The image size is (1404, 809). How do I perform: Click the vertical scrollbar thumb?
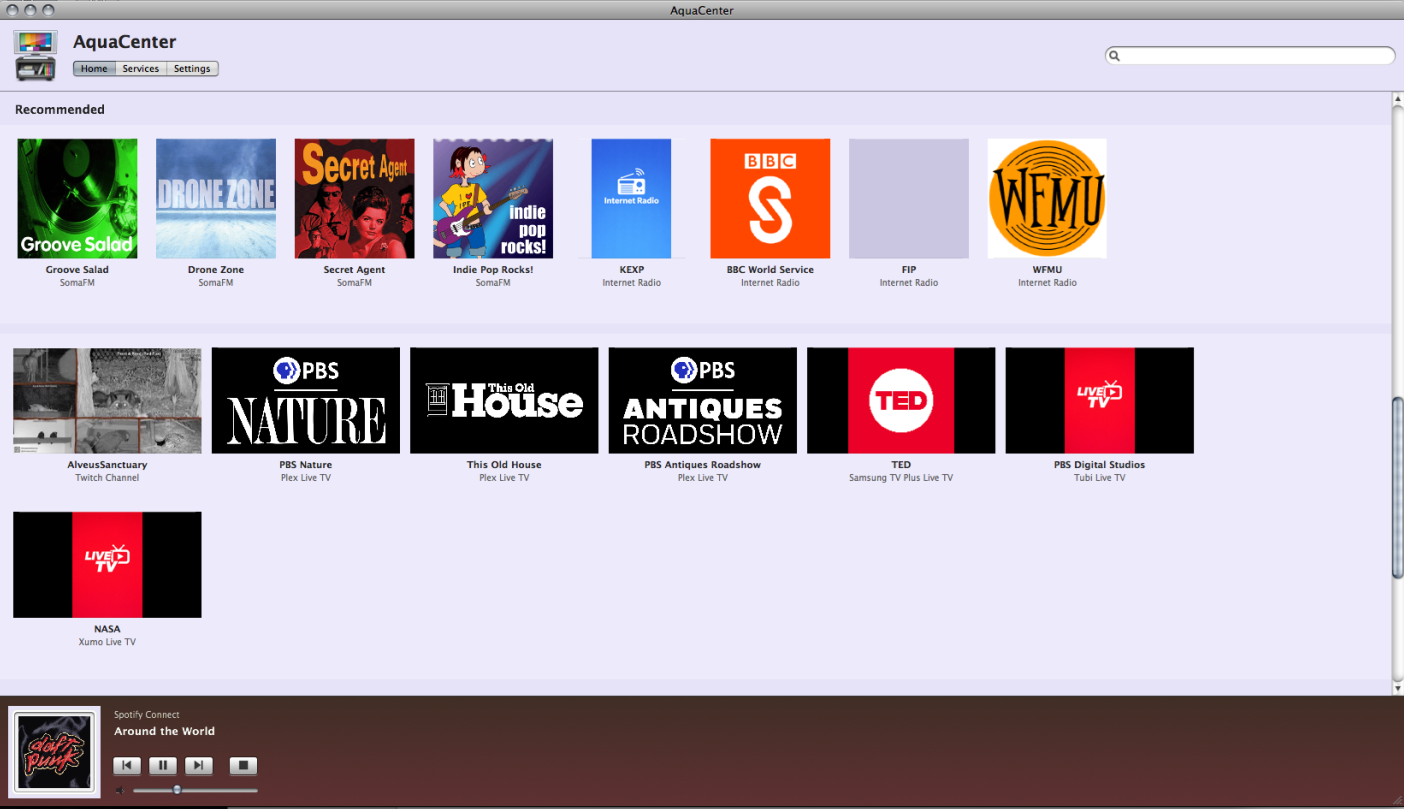click(x=1398, y=488)
